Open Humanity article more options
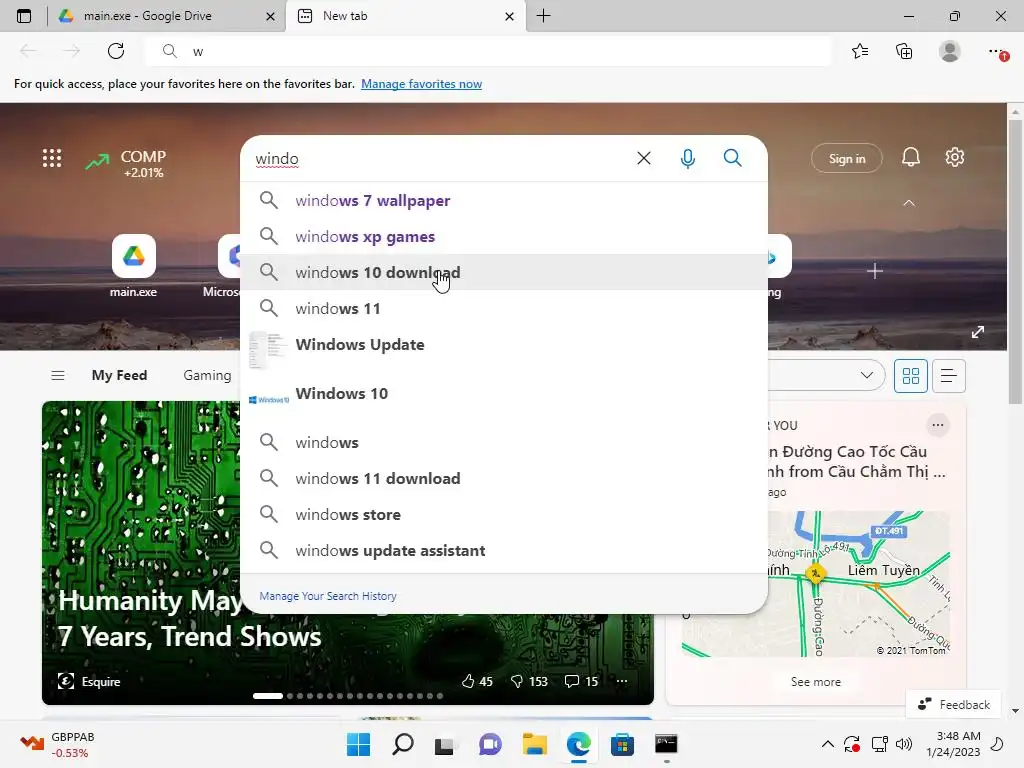This screenshot has height=768, width=1024. click(622, 681)
